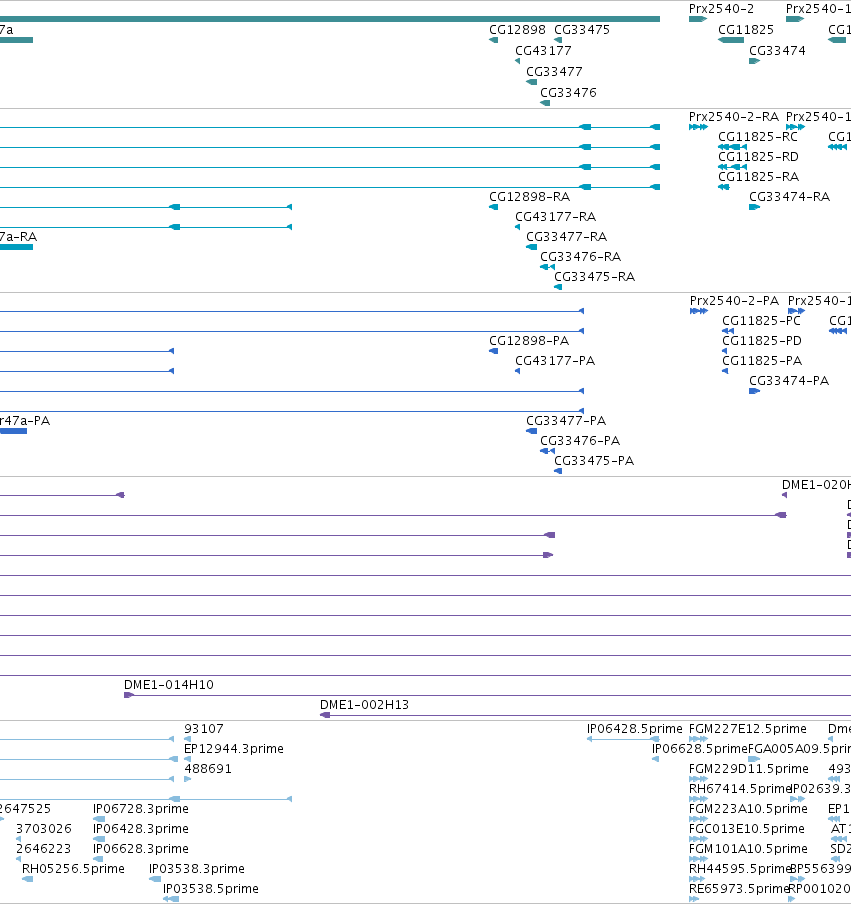Select the IP06428.3prime EST label

(141, 828)
